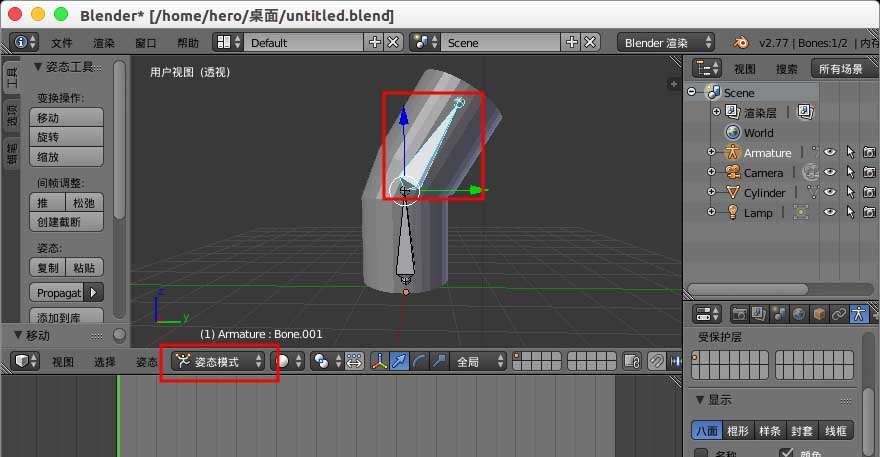Open the Info editor type selector

pos(24,42)
